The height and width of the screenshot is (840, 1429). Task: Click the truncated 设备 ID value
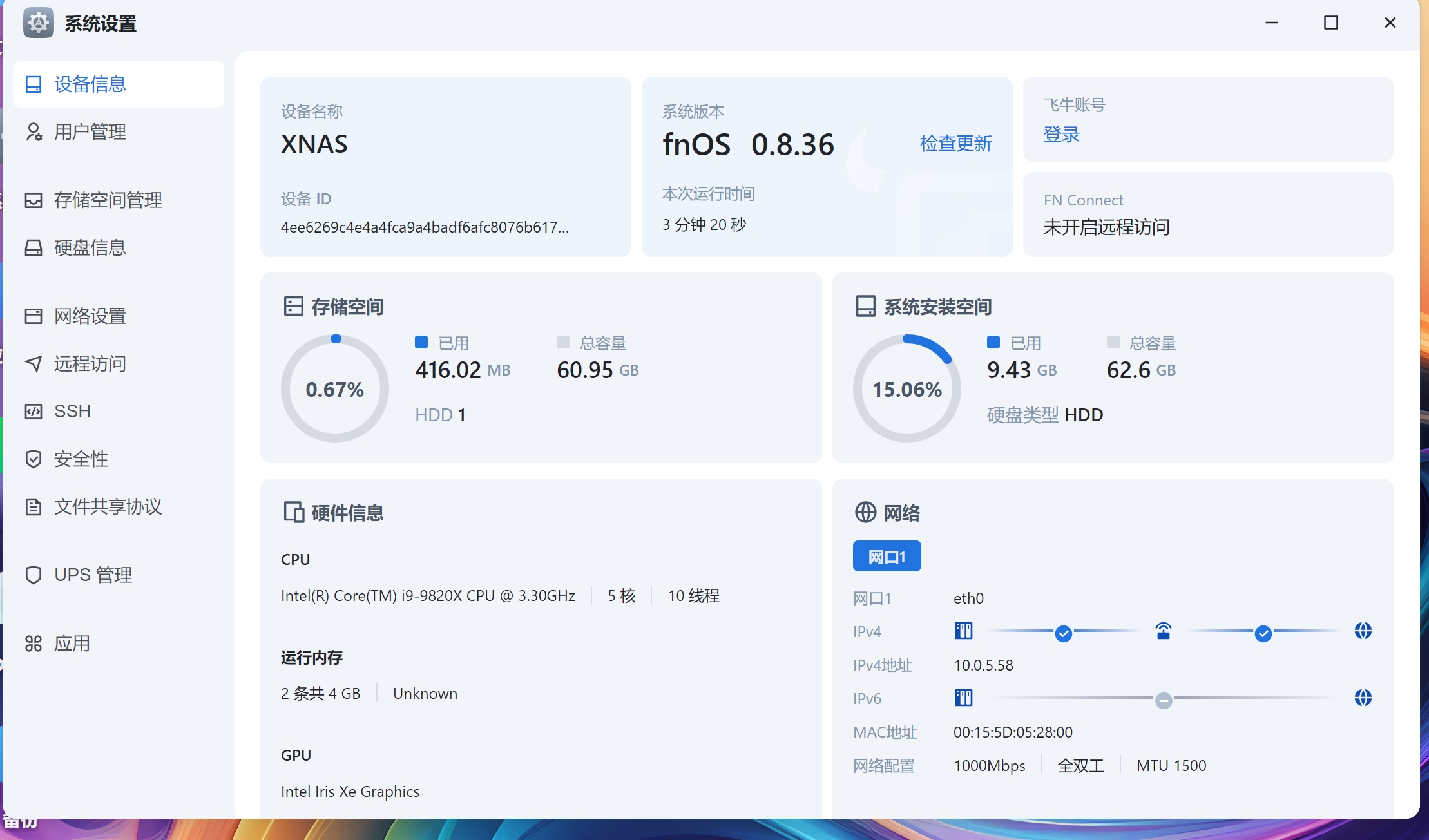coord(425,227)
